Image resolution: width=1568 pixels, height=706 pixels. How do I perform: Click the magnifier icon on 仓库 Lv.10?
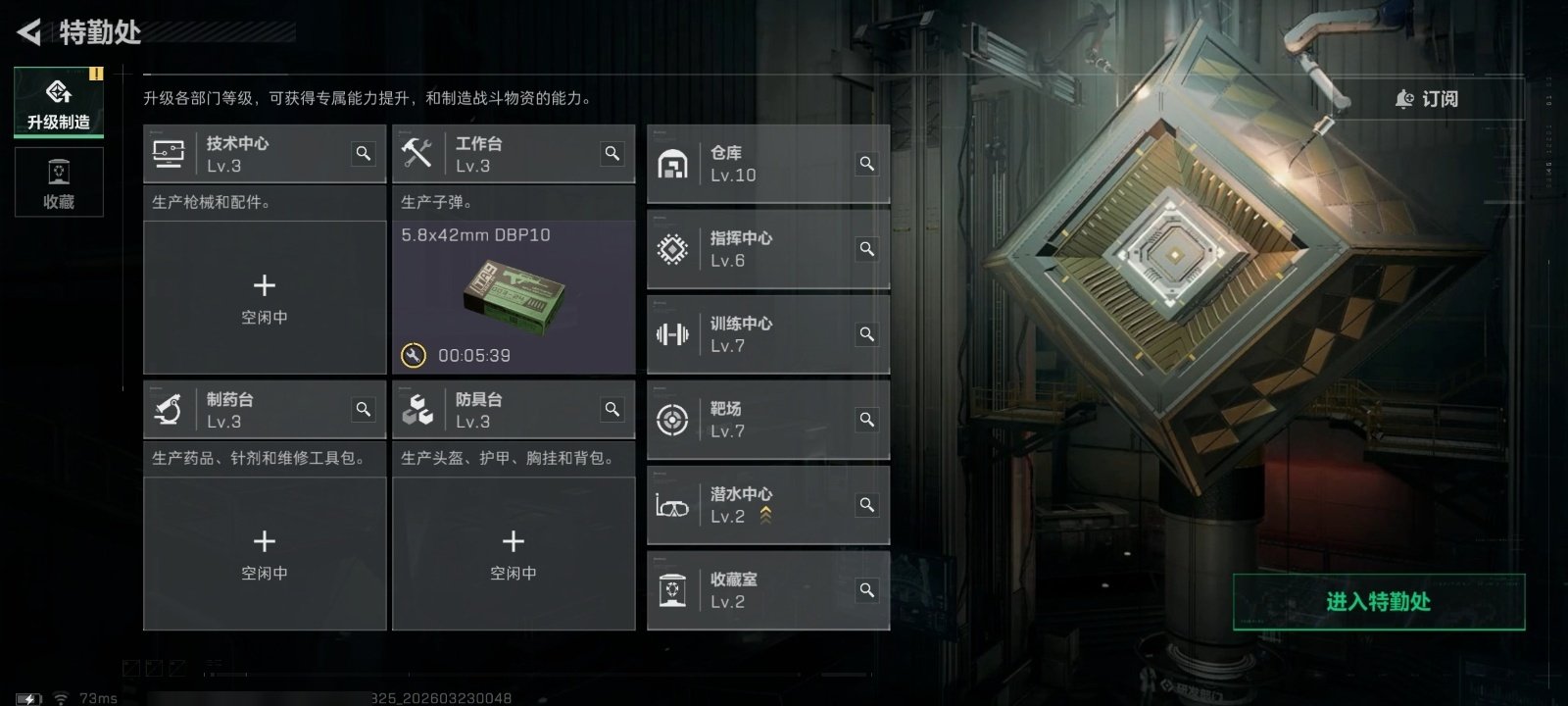(867, 163)
